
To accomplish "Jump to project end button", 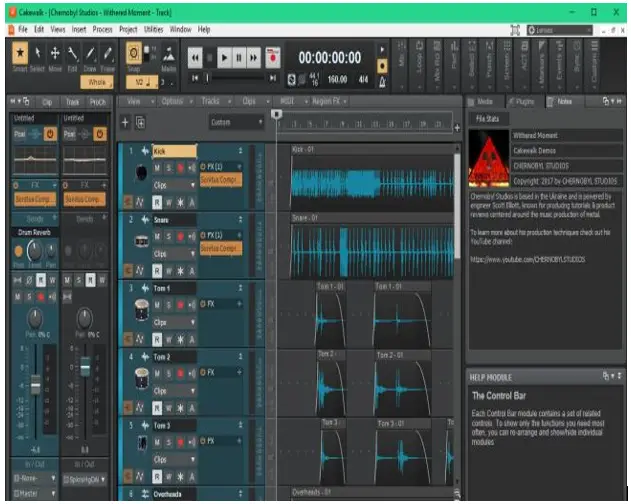I will tap(273, 78).
